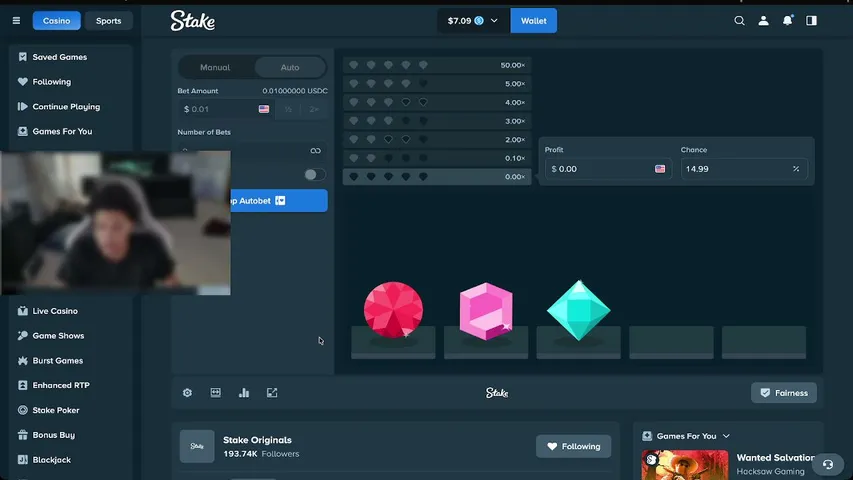This screenshot has width=853, height=480.
Task: Open live support headset icon
Action: (x=828, y=464)
